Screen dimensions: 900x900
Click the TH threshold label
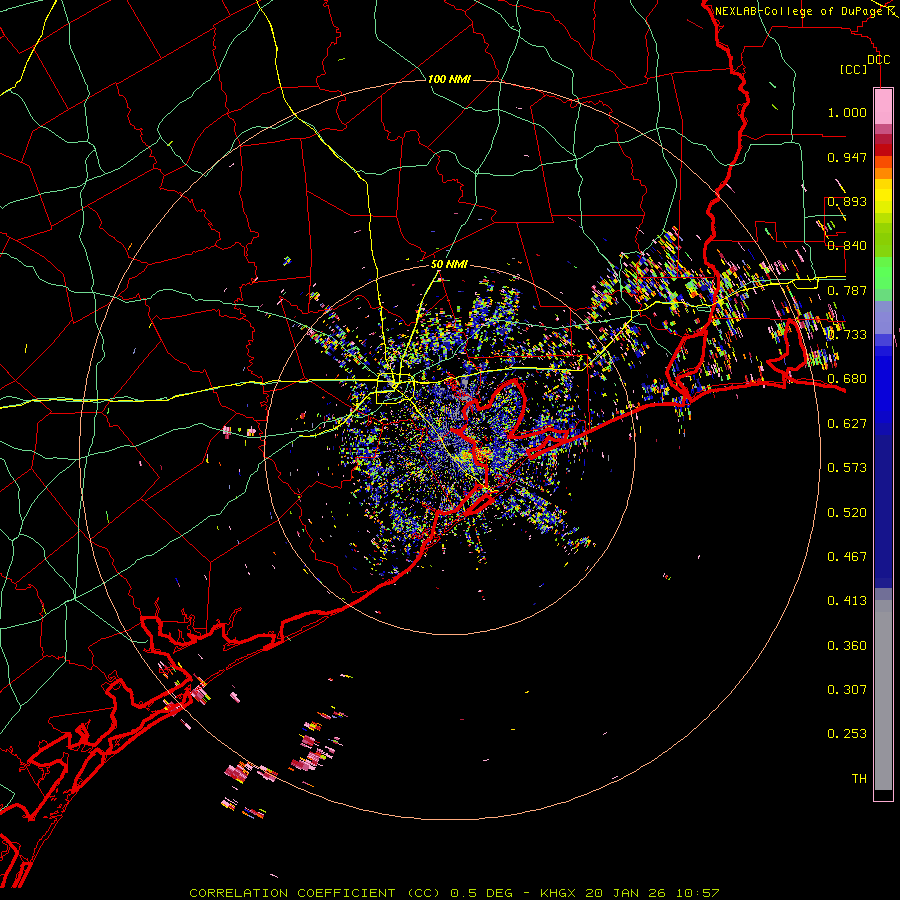tap(859, 779)
